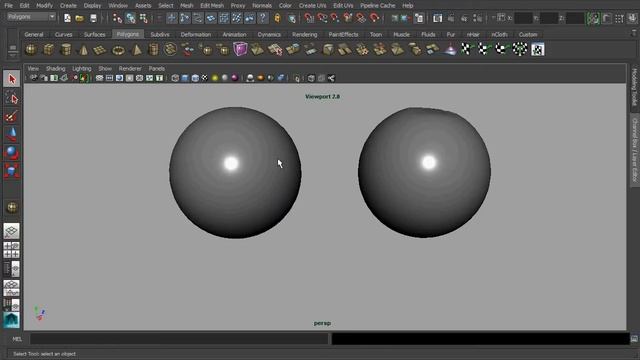Activate the Rotate tool (blue sphere)
The image size is (640, 360).
pyautogui.click(x=11, y=153)
